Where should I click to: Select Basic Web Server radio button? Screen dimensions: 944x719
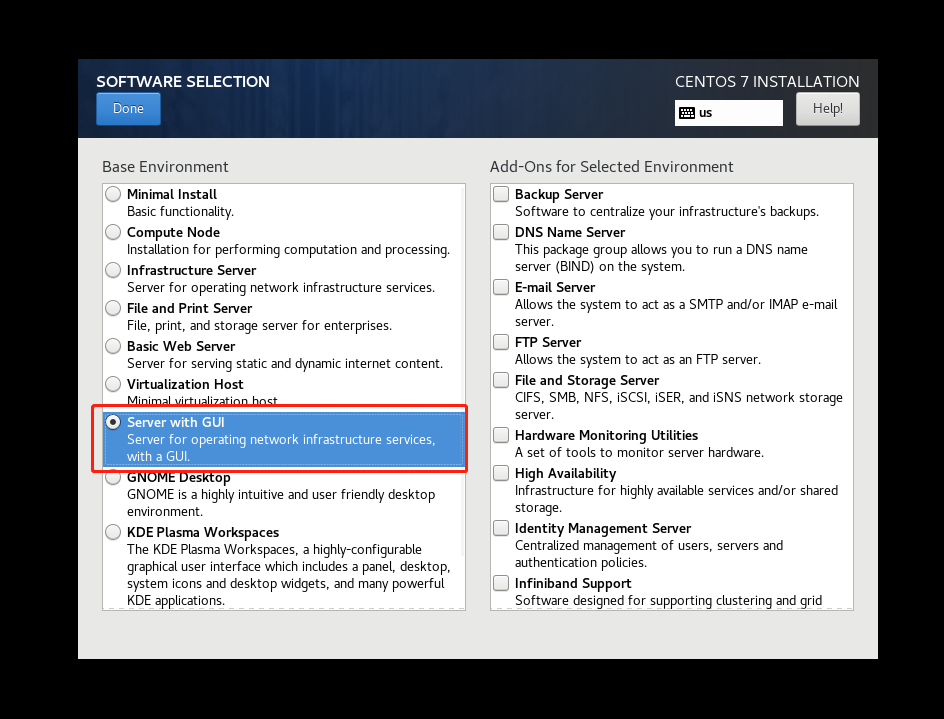click(113, 346)
